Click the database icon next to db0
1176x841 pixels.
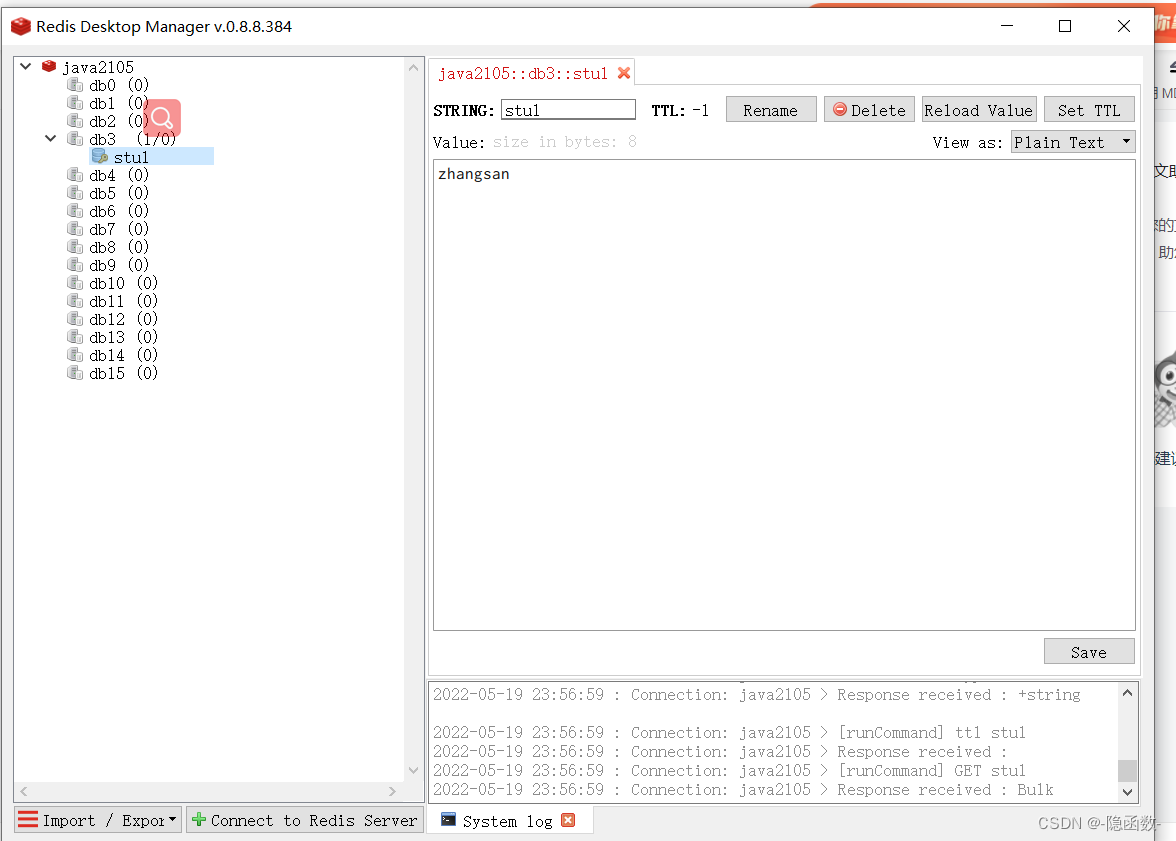click(74, 85)
